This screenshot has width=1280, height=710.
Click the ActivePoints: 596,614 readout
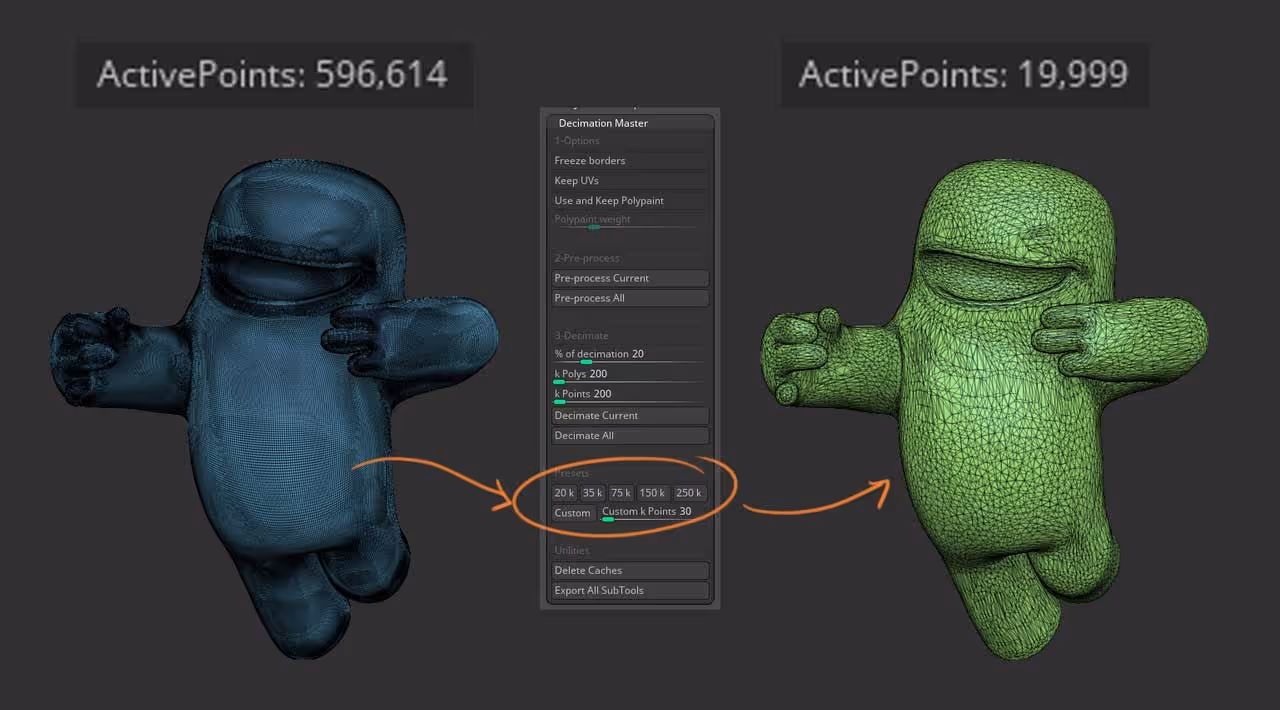(x=272, y=74)
